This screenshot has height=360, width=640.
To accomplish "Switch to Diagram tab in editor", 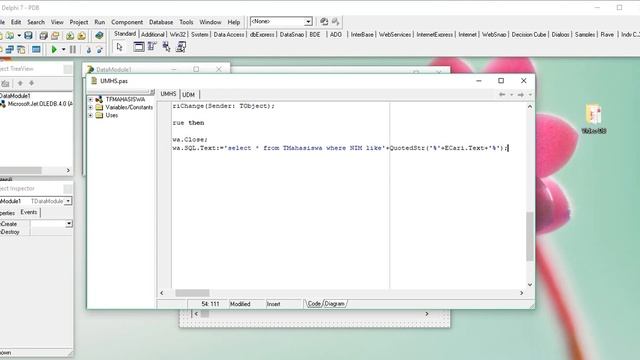I will click(x=334, y=304).
